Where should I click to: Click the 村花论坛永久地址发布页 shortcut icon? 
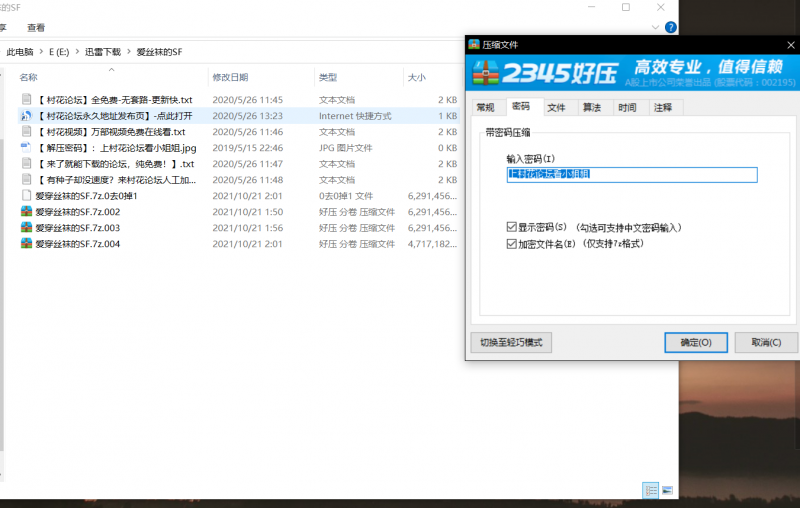[x=27, y=116]
